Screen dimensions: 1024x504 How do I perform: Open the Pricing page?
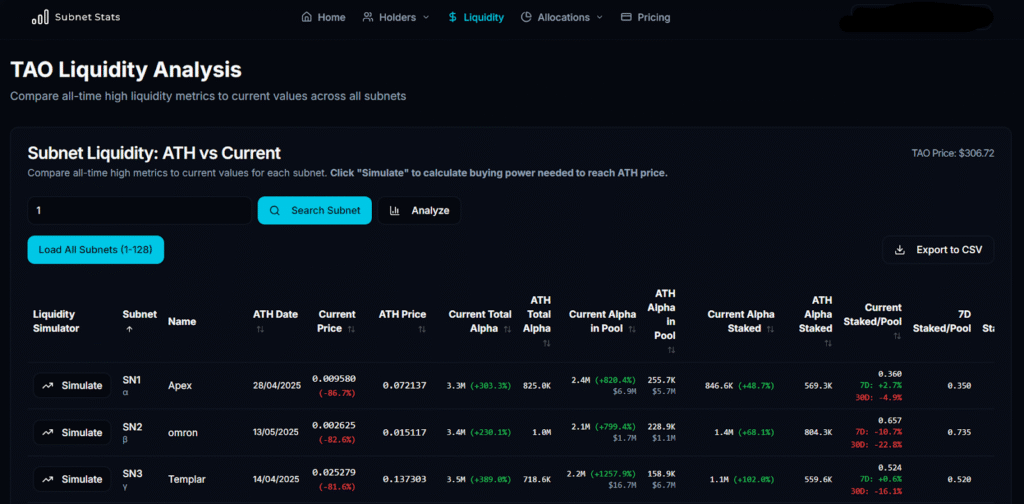click(x=645, y=17)
